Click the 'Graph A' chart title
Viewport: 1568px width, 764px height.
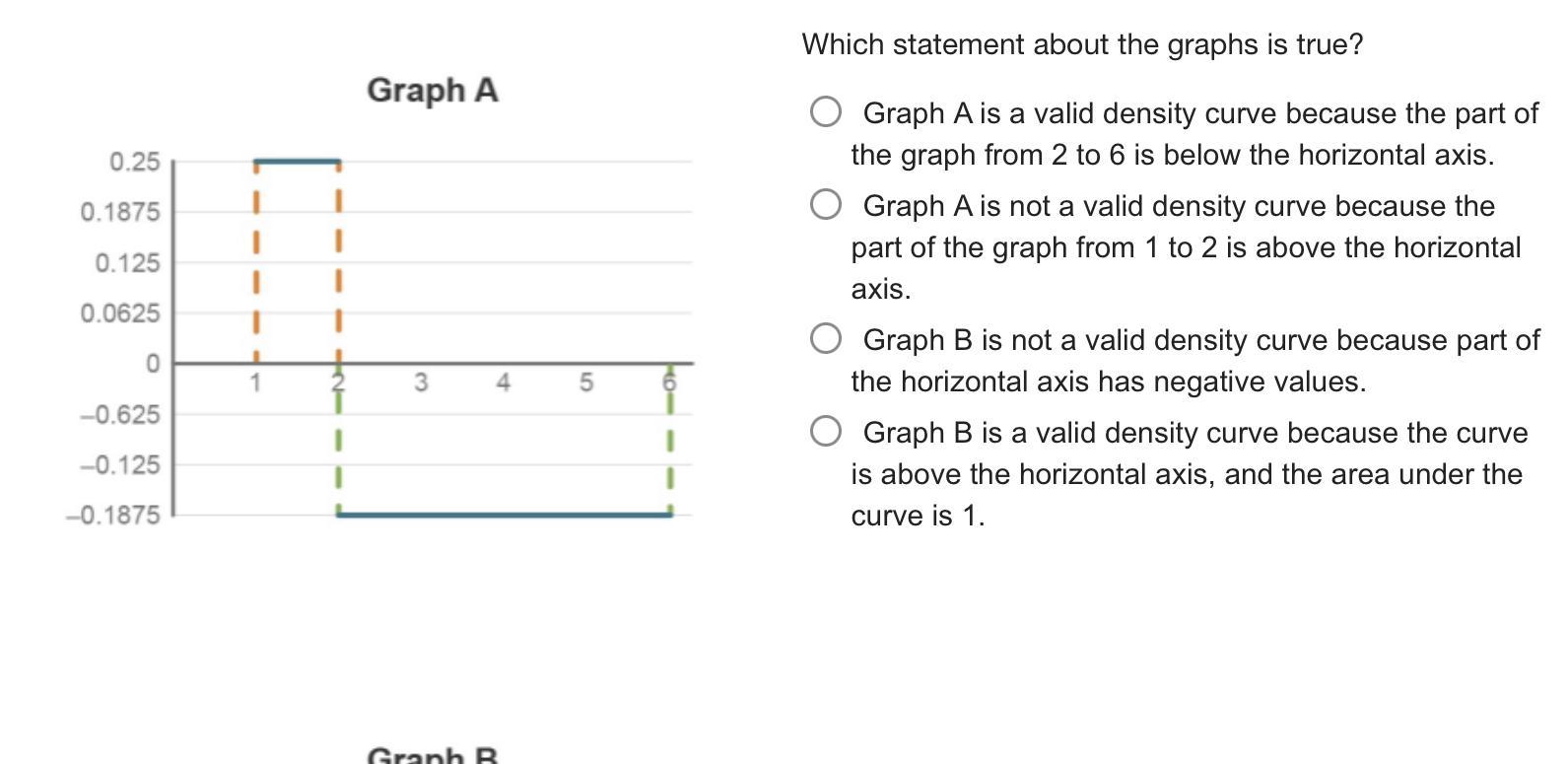(x=433, y=90)
